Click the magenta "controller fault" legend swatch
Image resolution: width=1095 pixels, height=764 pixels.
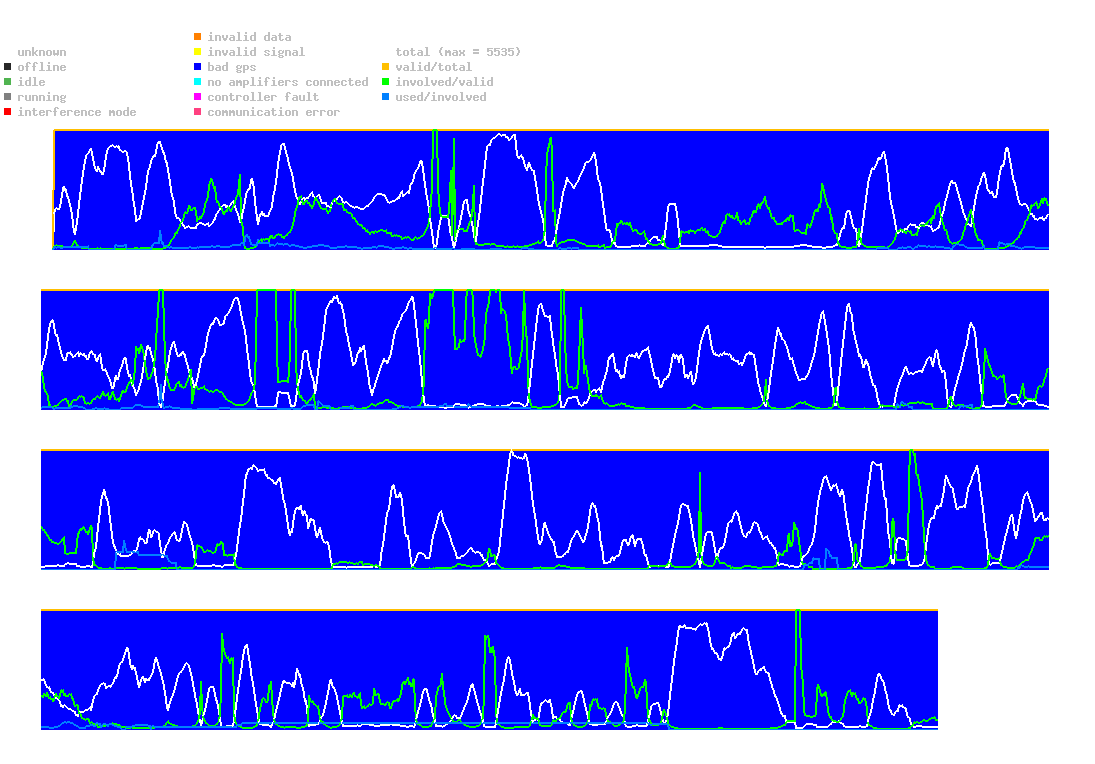coord(198,97)
